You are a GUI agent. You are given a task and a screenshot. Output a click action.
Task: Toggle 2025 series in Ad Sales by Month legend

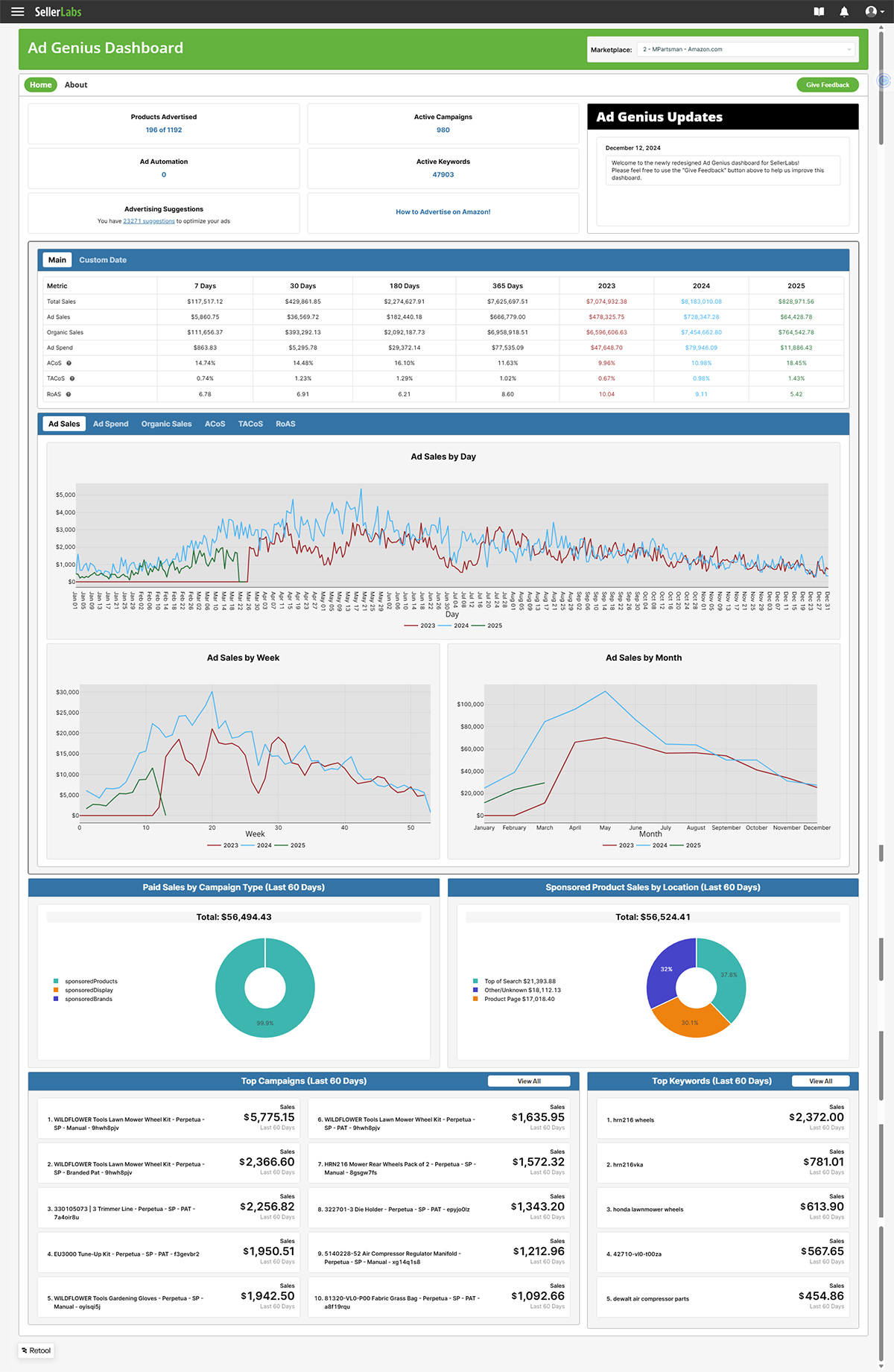click(x=685, y=845)
